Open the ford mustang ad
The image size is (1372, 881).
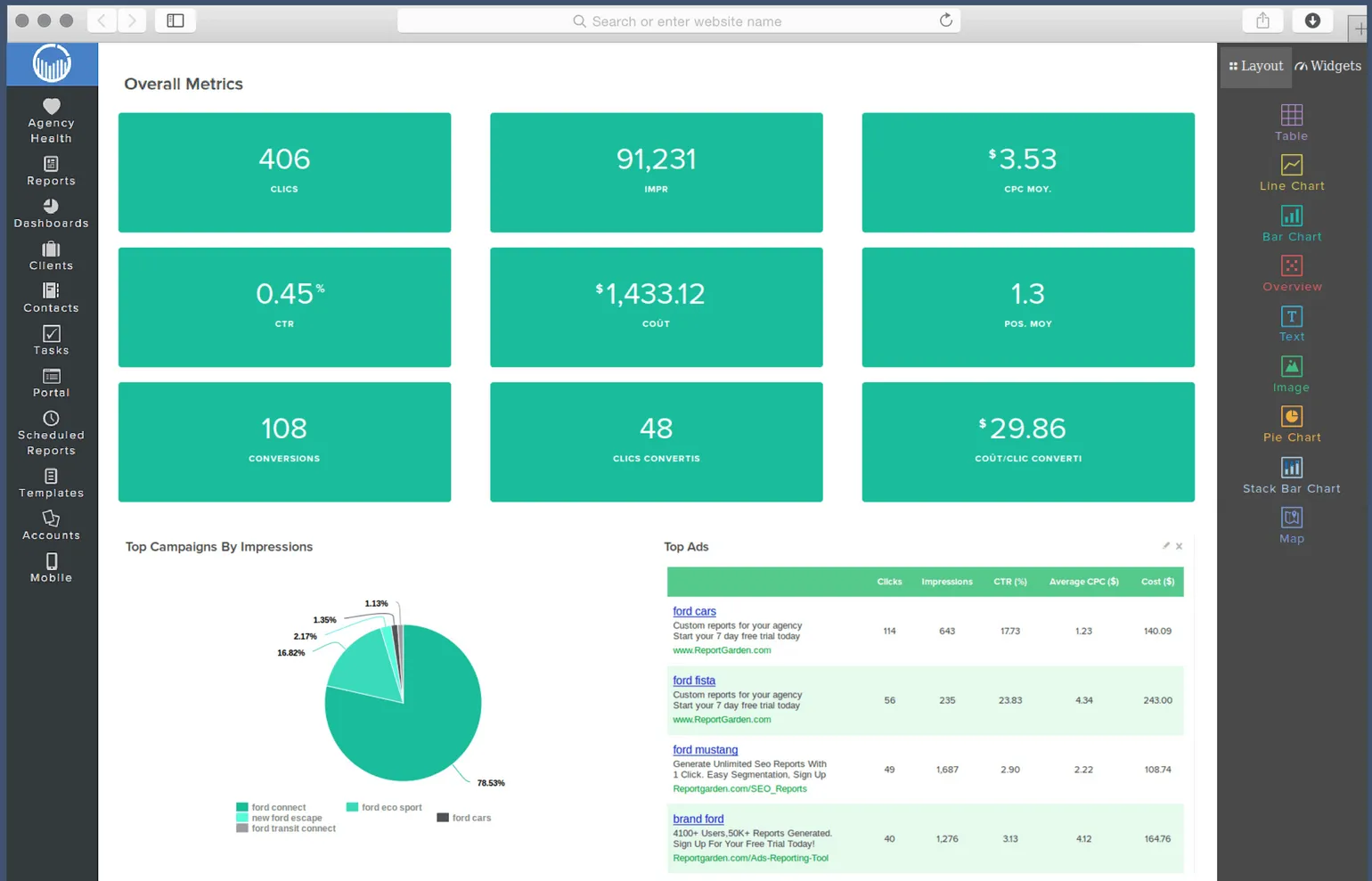[x=705, y=749]
